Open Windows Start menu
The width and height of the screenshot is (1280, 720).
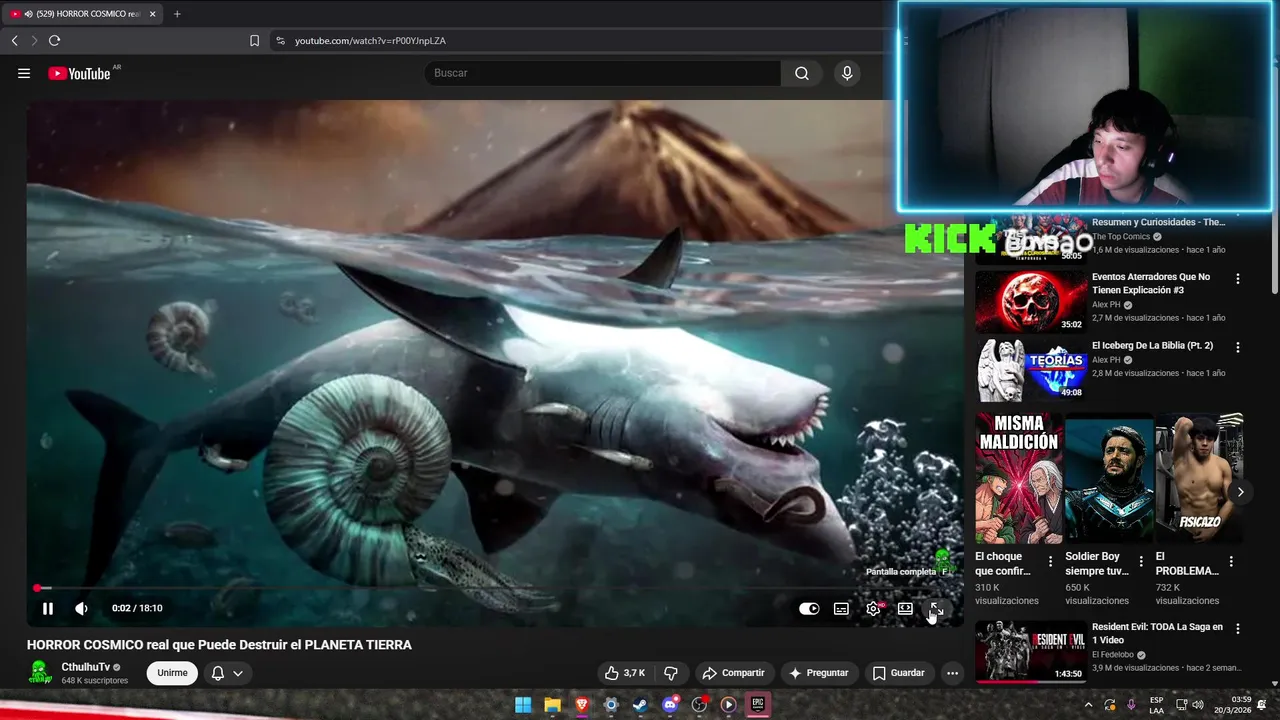point(523,705)
